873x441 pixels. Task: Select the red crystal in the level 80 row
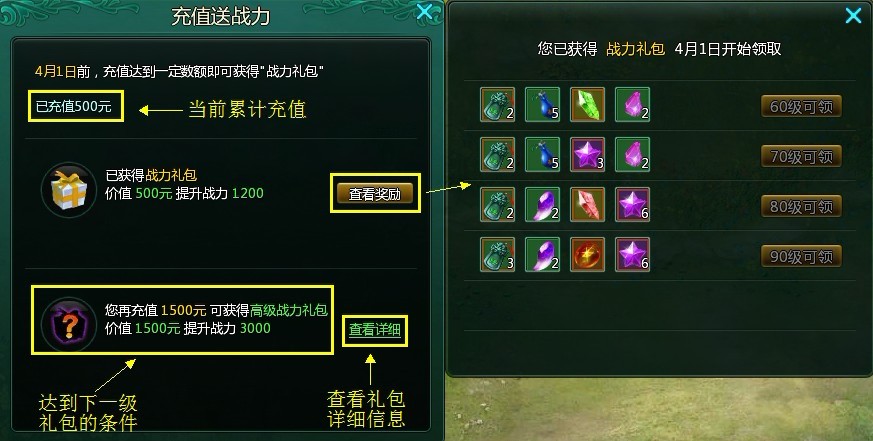click(x=587, y=204)
